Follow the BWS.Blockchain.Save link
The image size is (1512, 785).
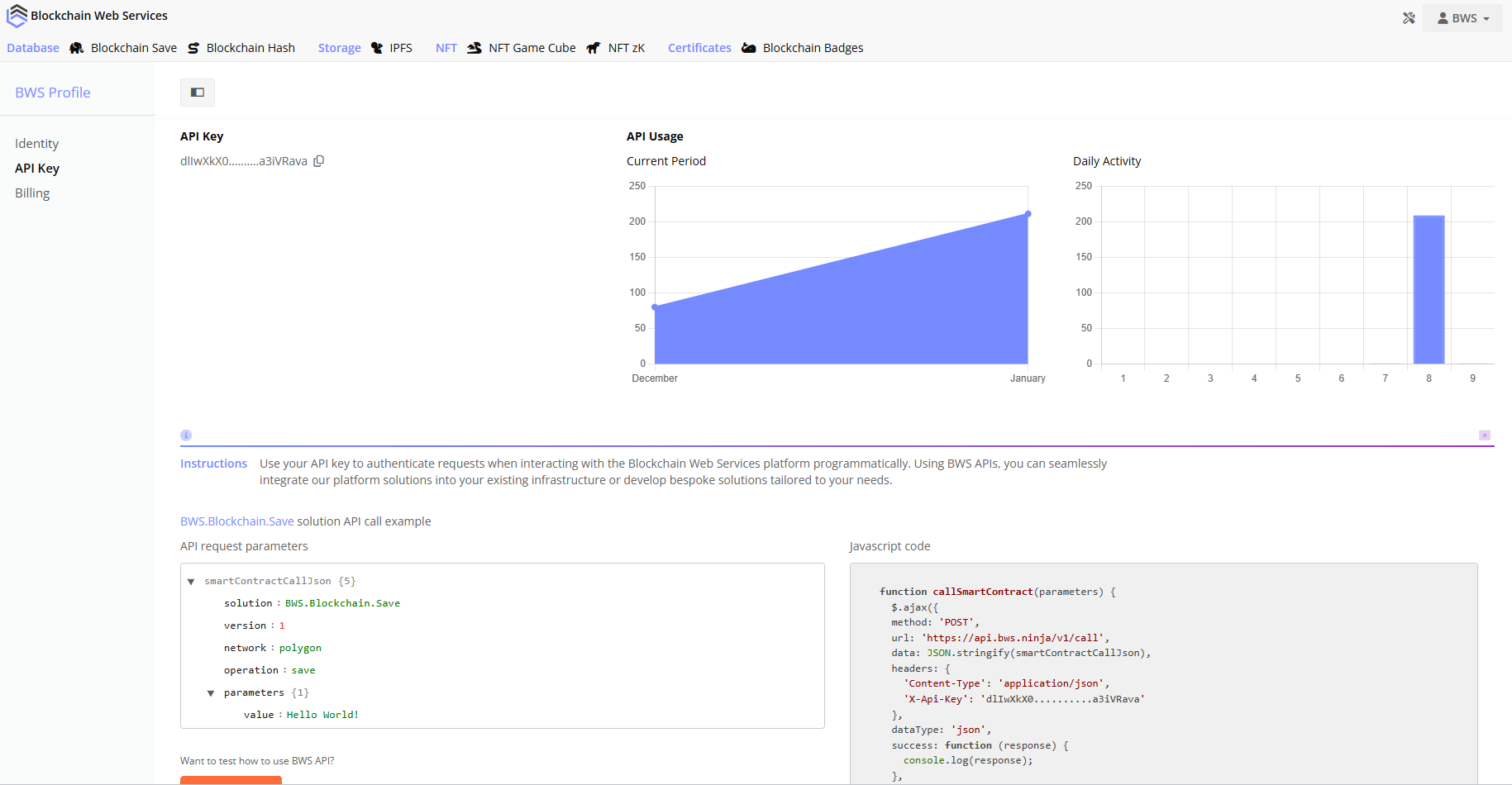(x=237, y=521)
